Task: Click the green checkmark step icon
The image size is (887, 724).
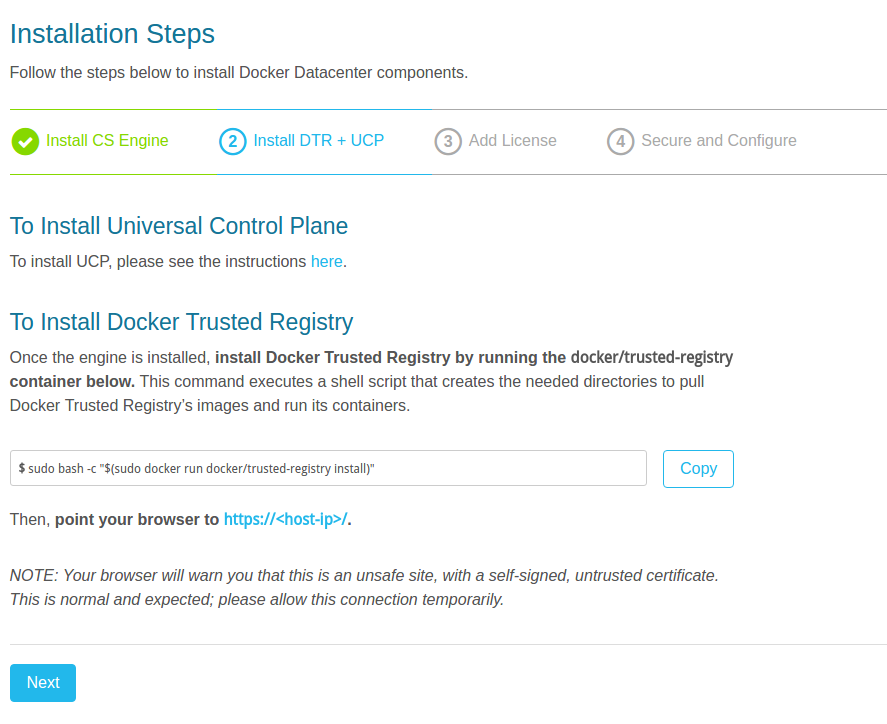Action: [25, 141]
